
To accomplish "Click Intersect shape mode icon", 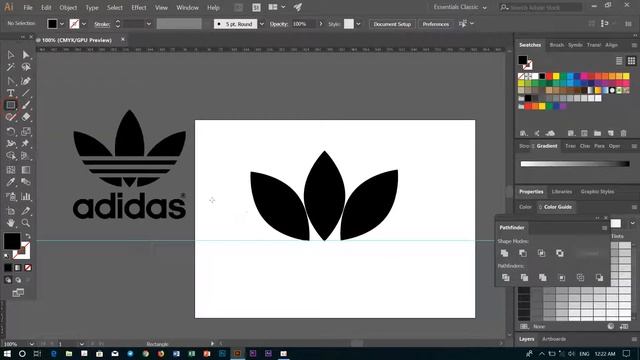I will pos(541,253).
